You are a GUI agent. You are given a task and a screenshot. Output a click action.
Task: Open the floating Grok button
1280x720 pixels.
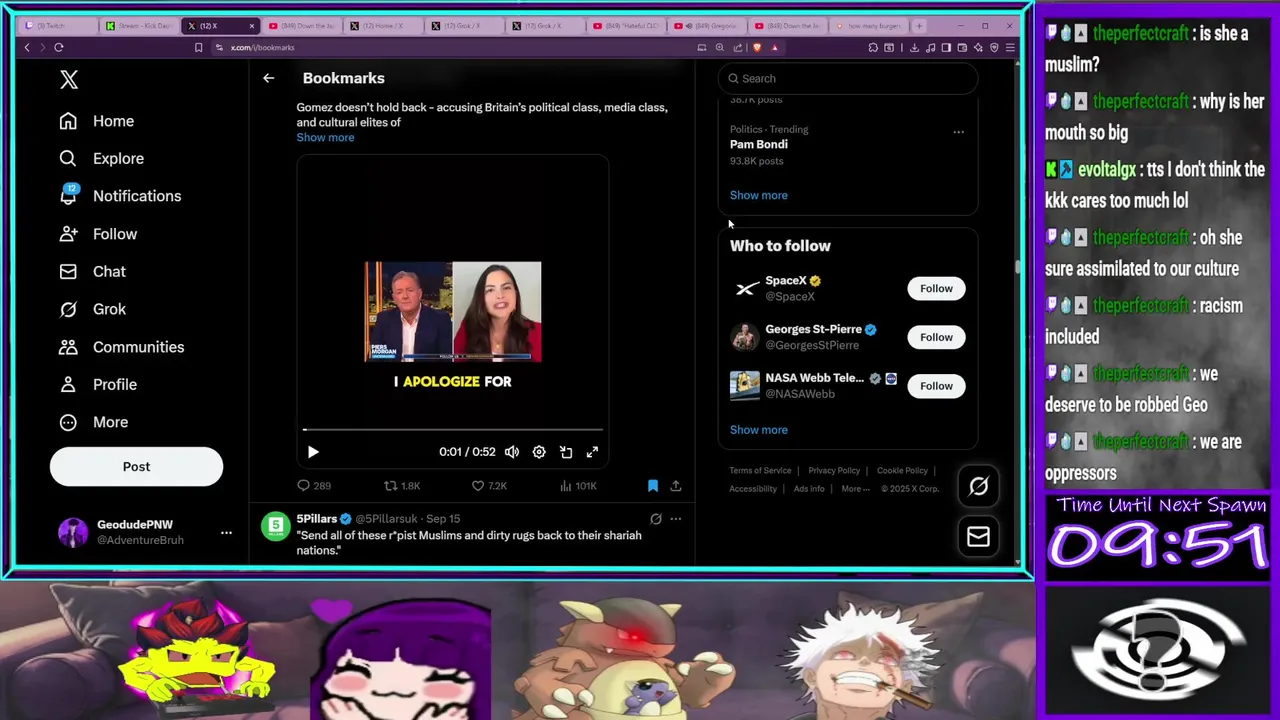[978, 486]
